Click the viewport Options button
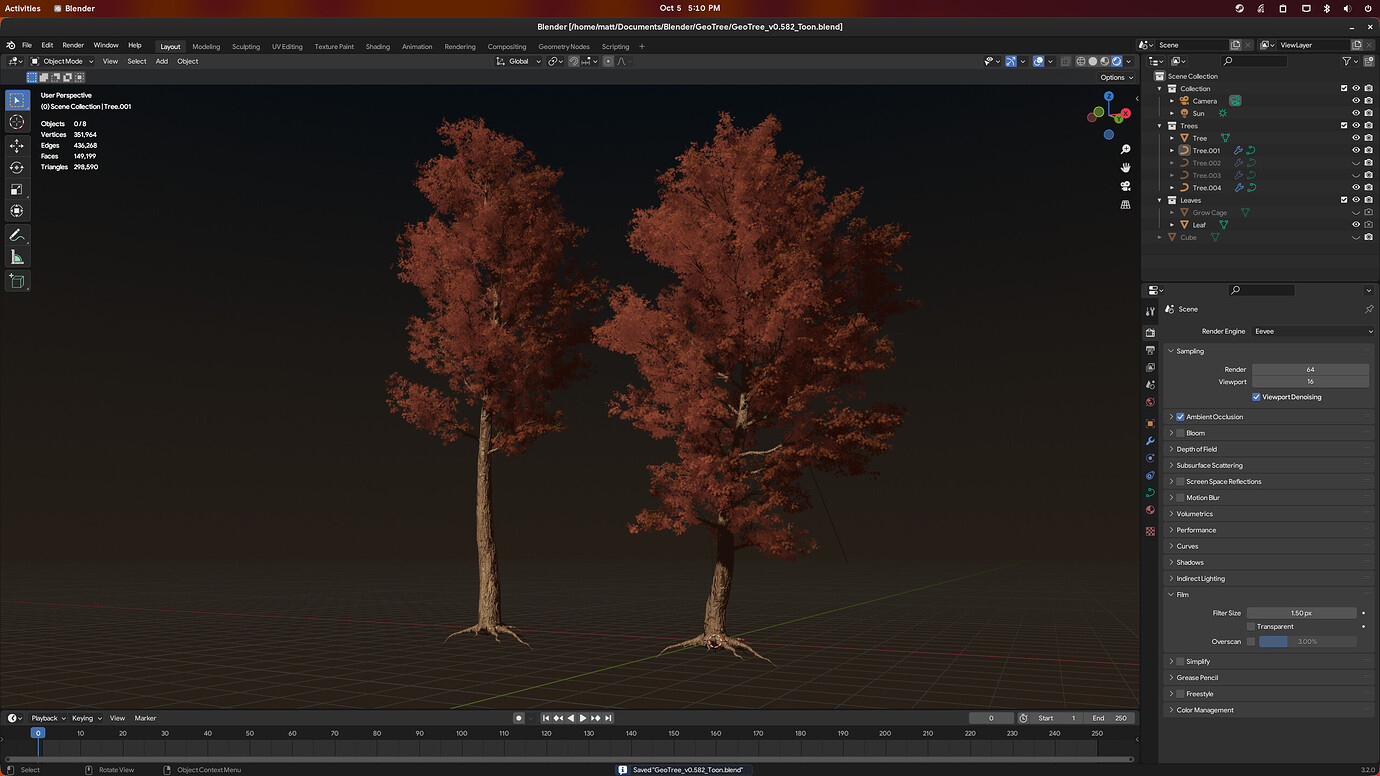This screenshot has height=776, width=1380. point(1116,77)
